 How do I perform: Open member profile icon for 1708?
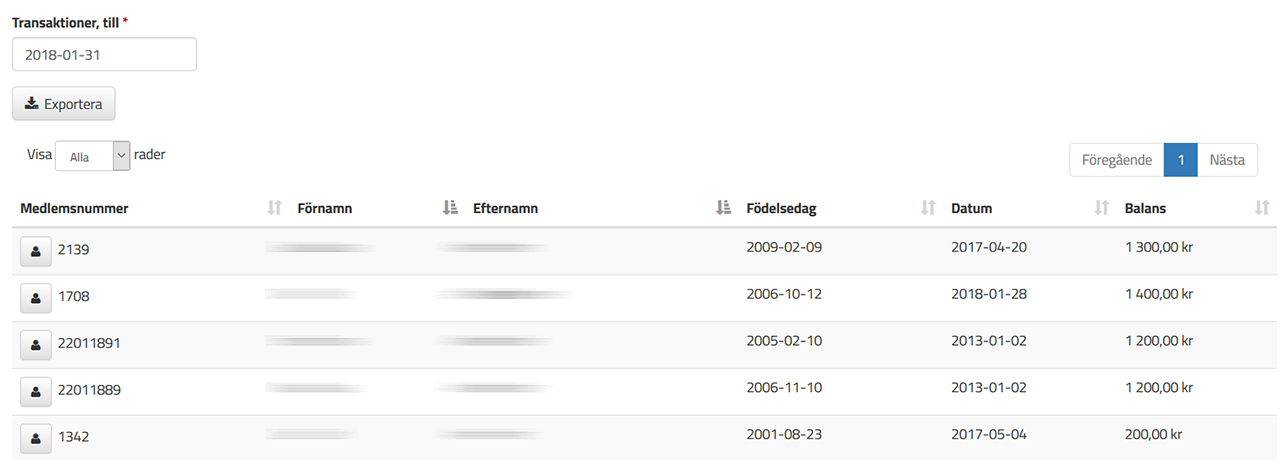tap(36, 297)
